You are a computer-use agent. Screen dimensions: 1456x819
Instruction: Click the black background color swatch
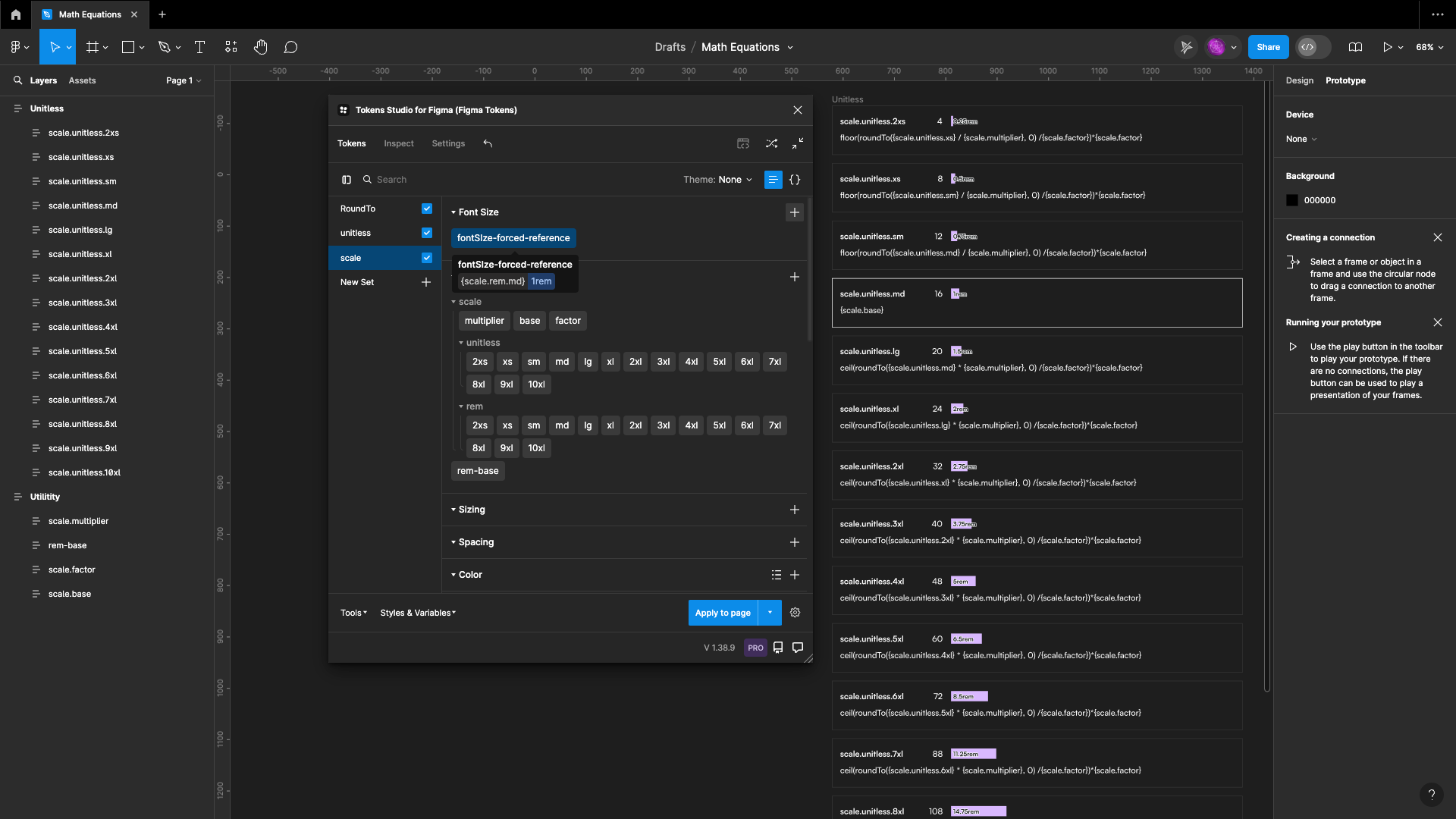[1292, 200]
